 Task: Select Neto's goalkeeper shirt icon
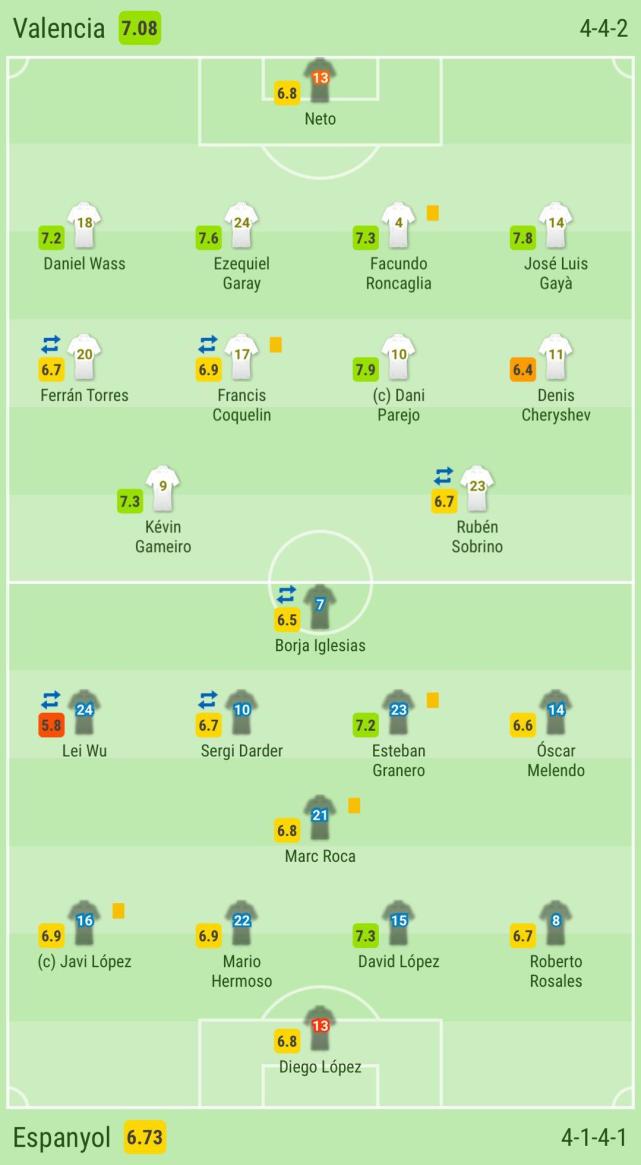(320, 80)
